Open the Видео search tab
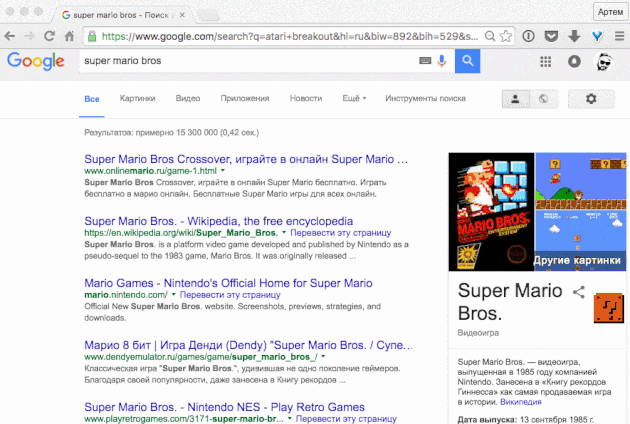Image resolution: width=630 pixels, height=424 pixels. [188, 98]
